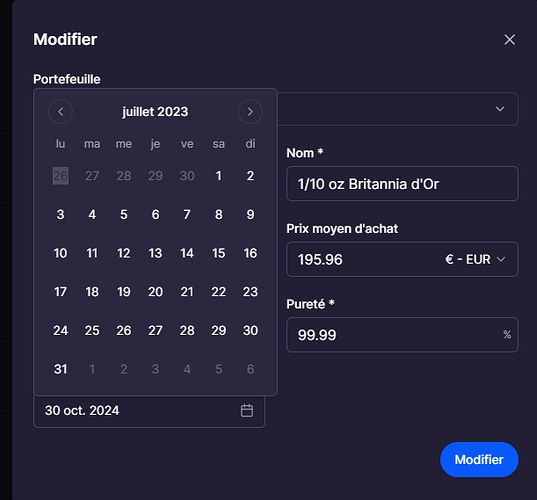The image size is (537, 500).
Task: Open the EUR currency selector
Action: tap(475, 260)
